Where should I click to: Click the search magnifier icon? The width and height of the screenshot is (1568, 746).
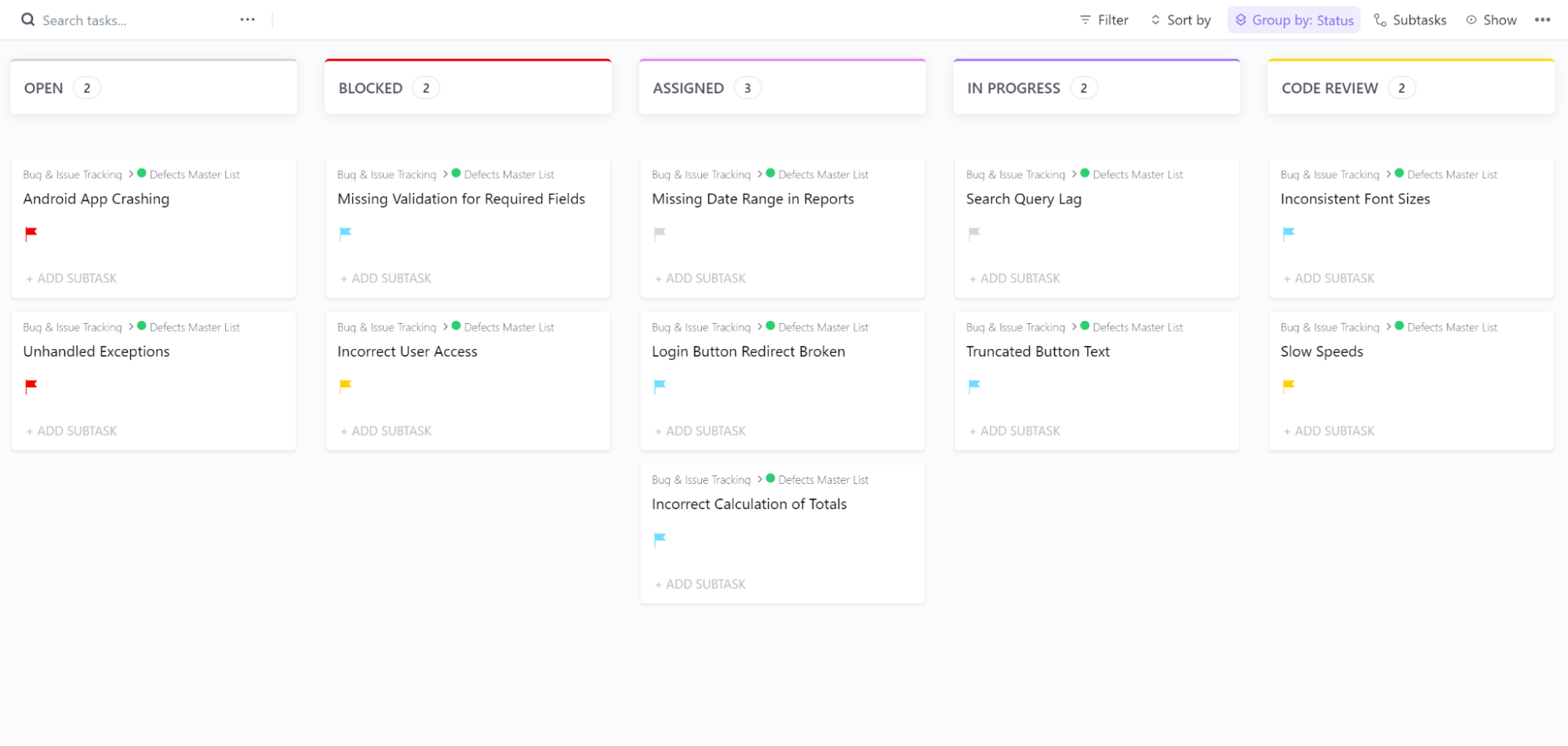27,20
